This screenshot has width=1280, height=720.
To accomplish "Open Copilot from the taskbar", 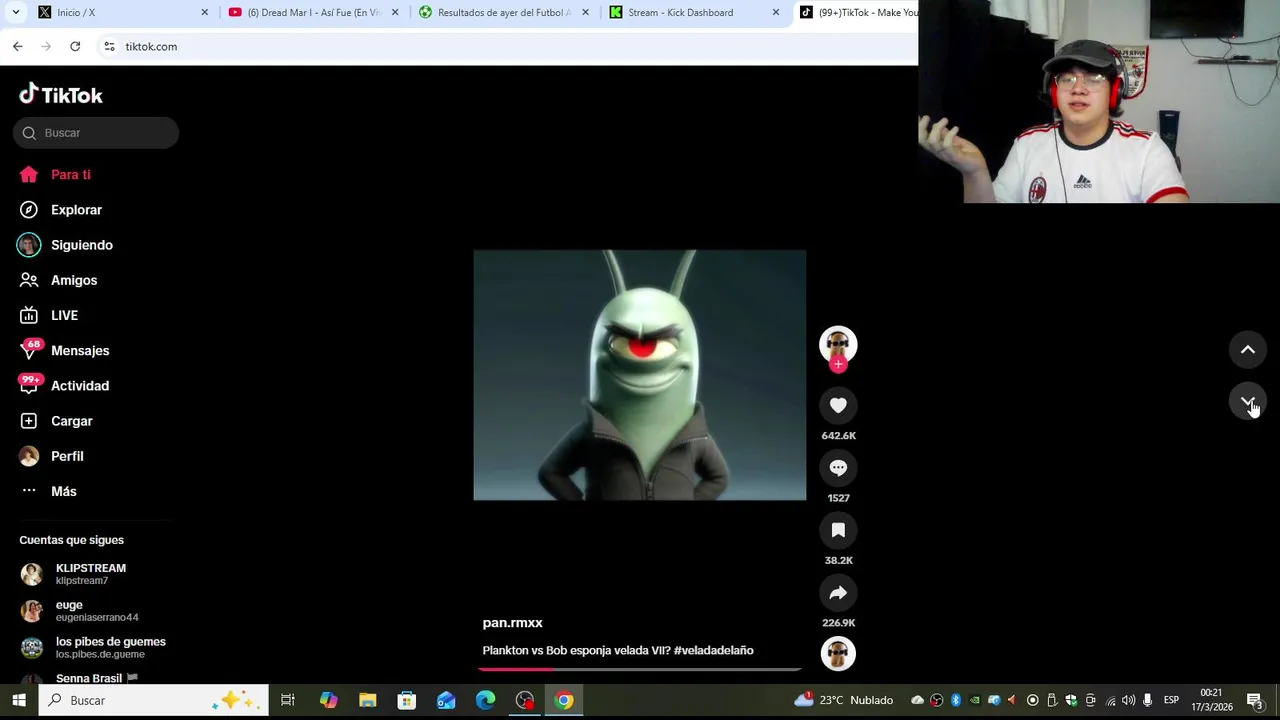I will point(328,700).
